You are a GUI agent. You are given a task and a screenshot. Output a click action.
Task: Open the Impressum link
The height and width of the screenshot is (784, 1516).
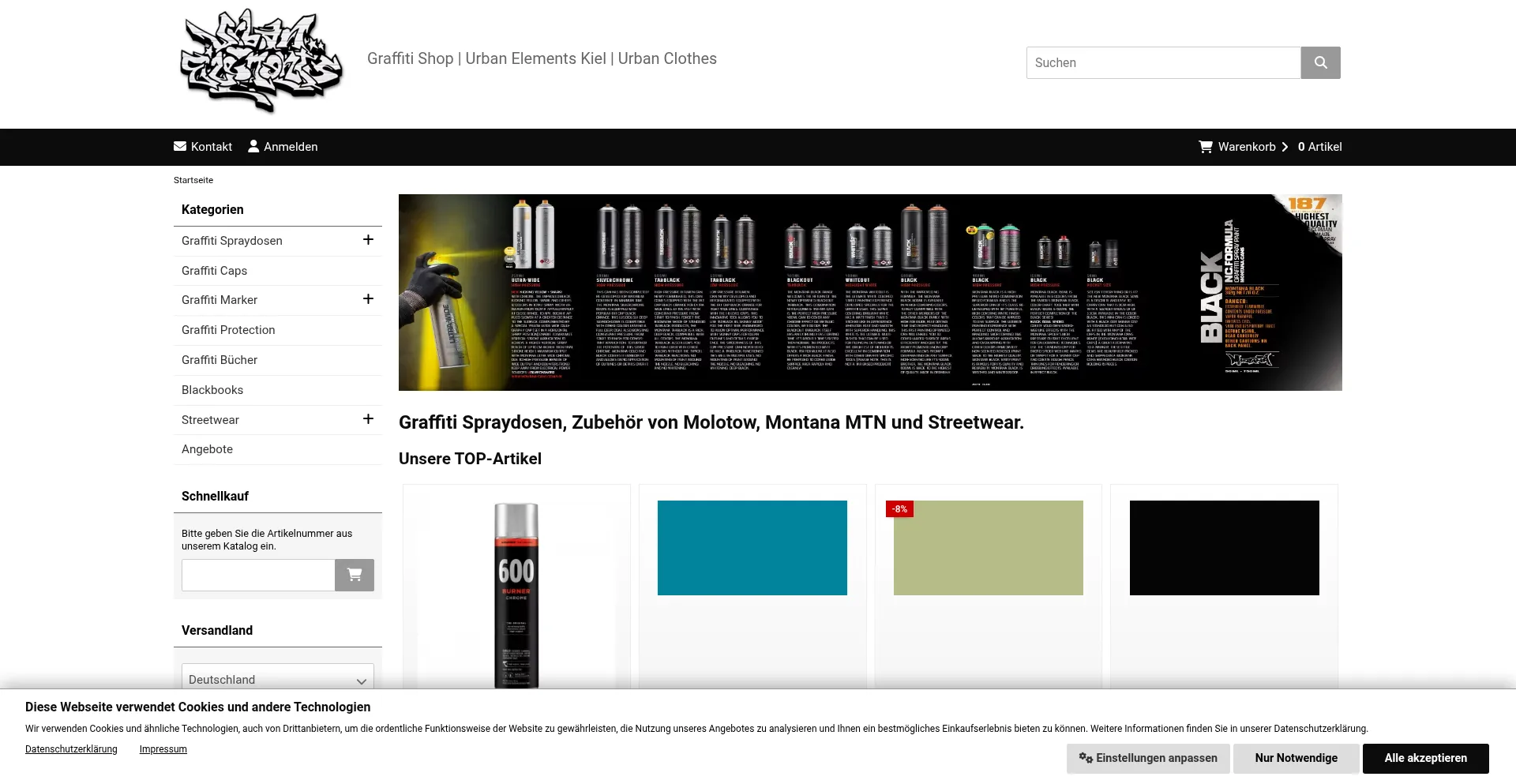[x=163, y=749]
